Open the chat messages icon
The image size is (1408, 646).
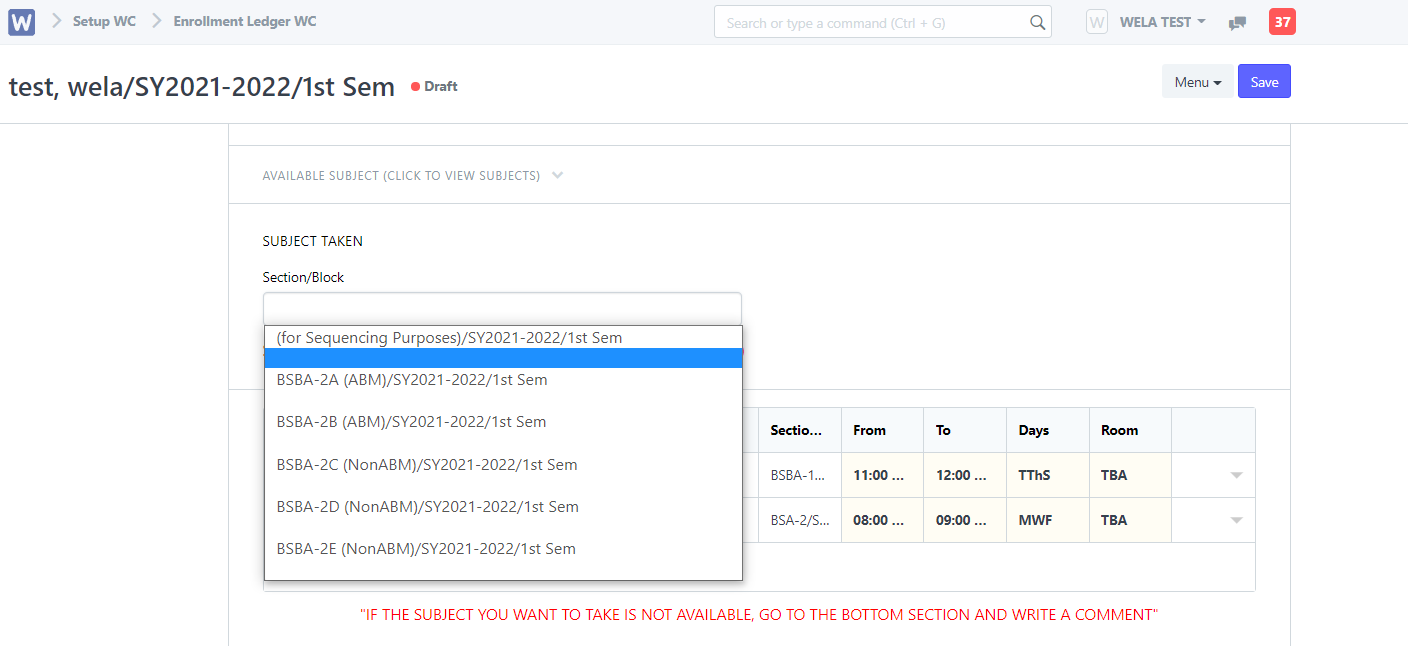[x=1237, y=21]
